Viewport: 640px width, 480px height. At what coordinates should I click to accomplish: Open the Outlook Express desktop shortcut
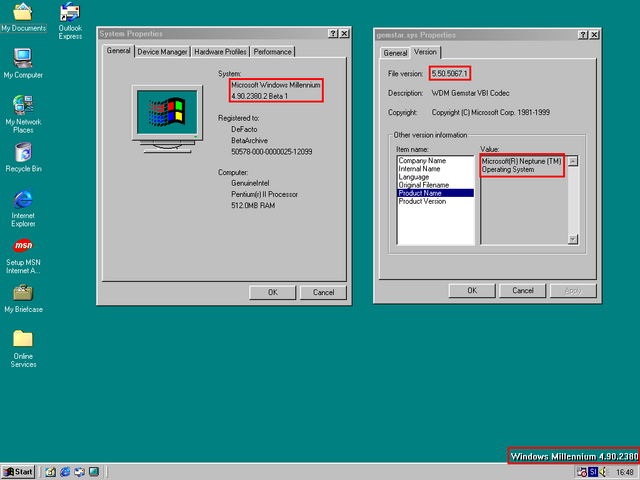pos(70,20)
